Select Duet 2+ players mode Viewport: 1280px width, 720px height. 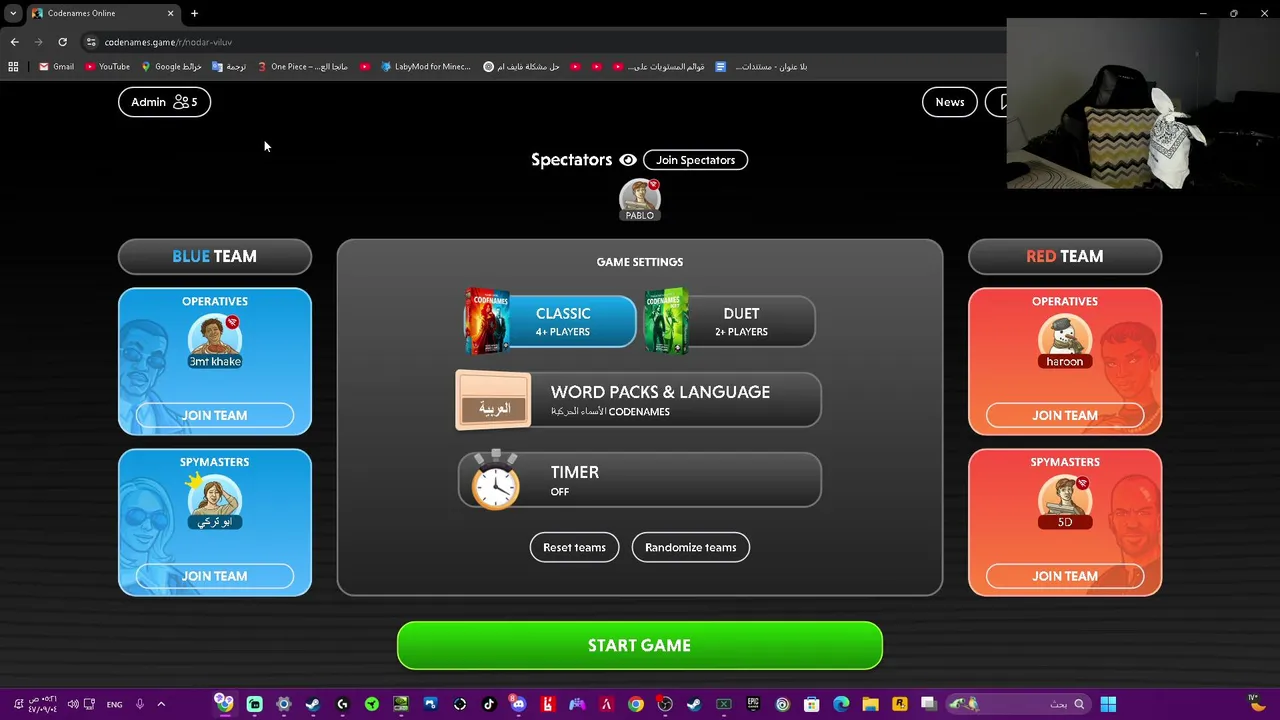tap(730, 321)
